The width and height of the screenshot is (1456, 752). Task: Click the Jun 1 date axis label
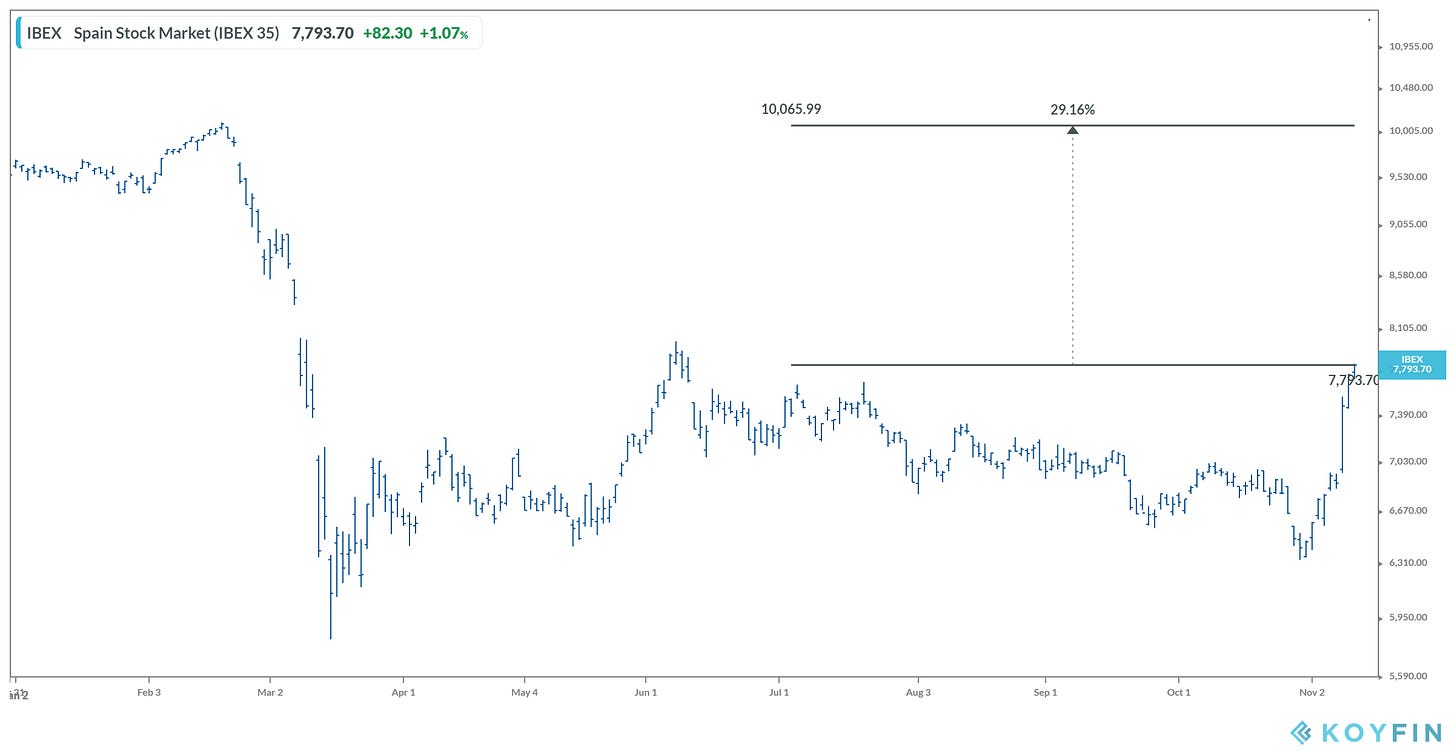645,691
